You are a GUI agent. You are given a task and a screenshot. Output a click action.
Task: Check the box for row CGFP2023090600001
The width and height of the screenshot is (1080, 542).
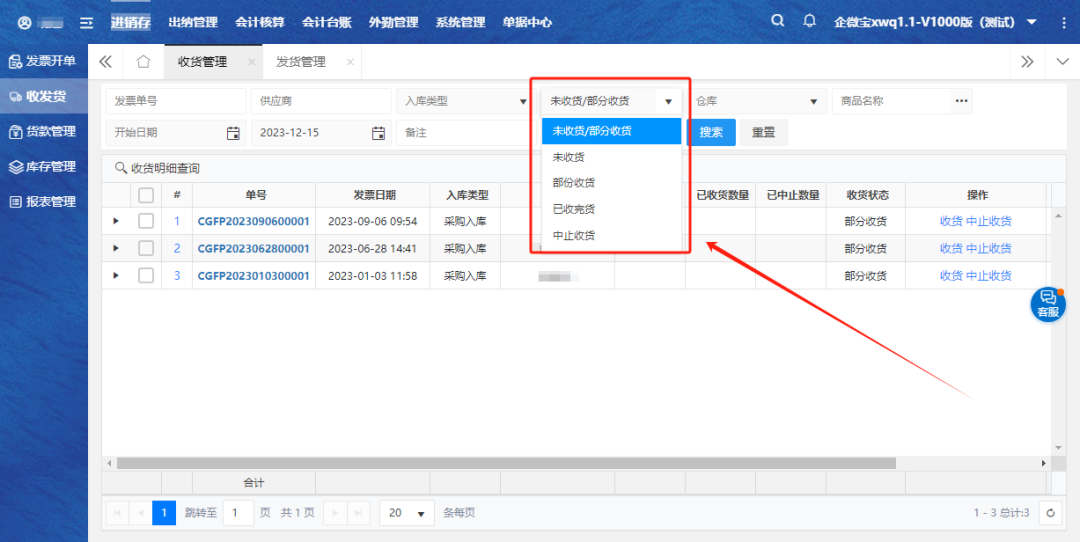(146, 221)
